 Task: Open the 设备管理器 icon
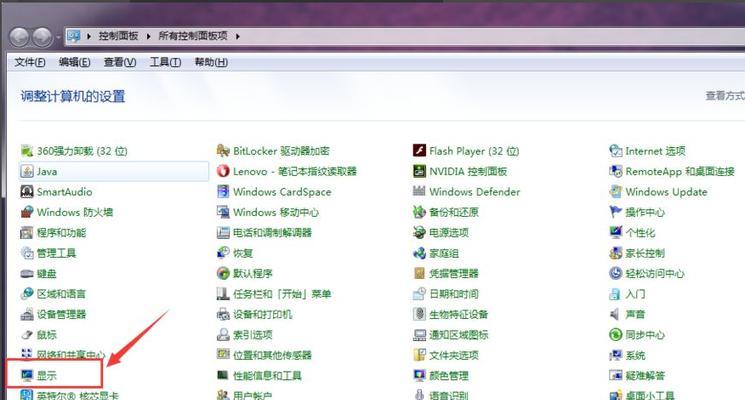click(27, 314)
